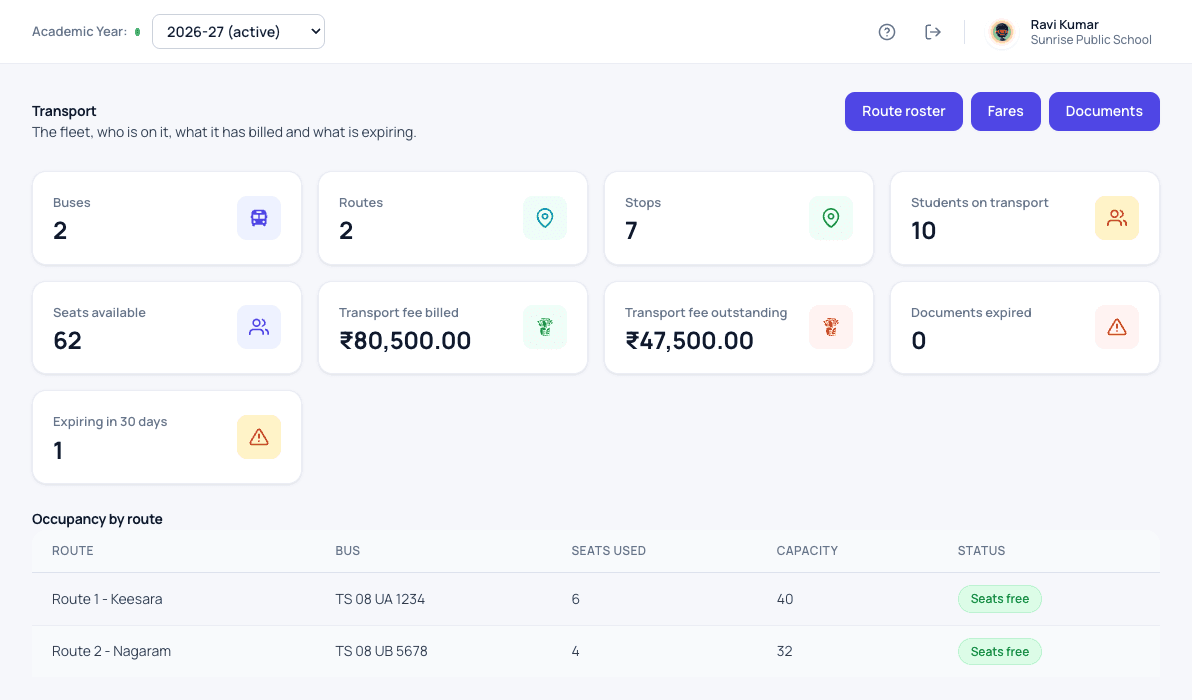Click the map pin icon on Routes card
The height and width of the screenshot is (700, 1192).
(545, 218)
